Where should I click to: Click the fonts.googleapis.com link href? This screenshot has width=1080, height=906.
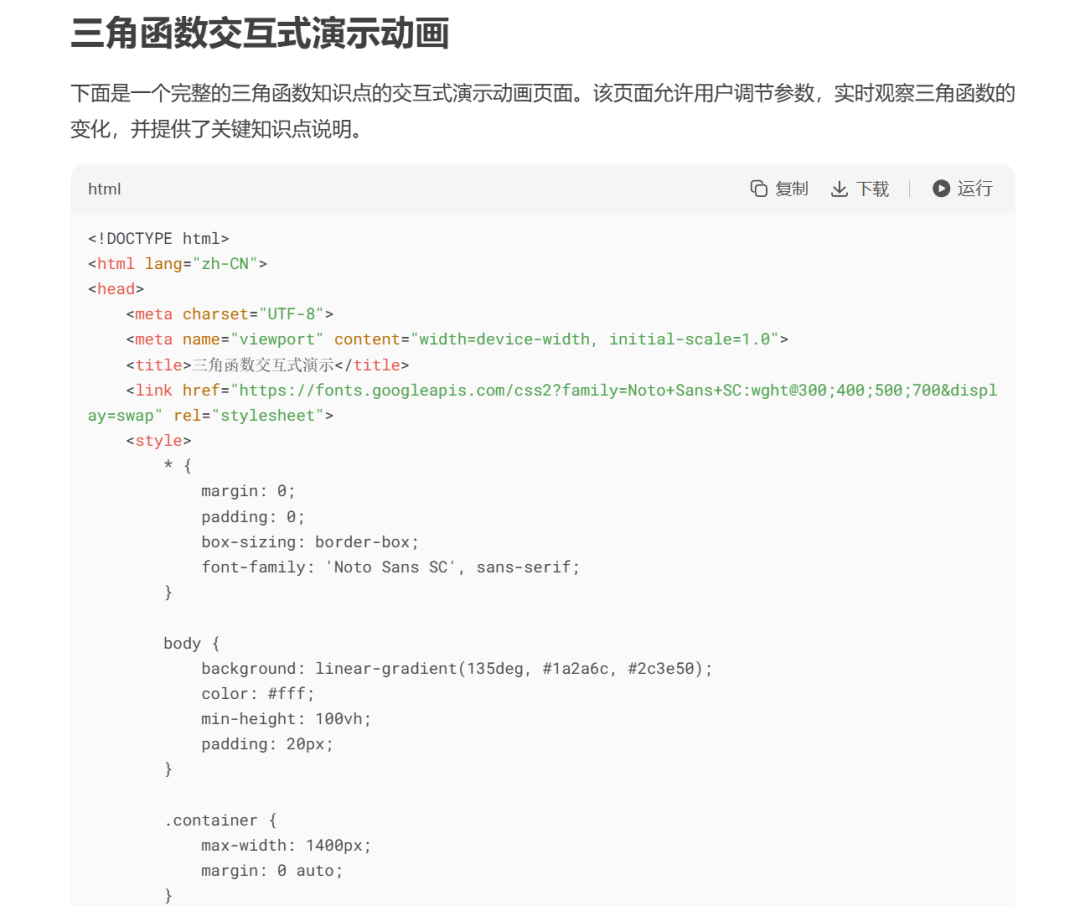point(542,403)
